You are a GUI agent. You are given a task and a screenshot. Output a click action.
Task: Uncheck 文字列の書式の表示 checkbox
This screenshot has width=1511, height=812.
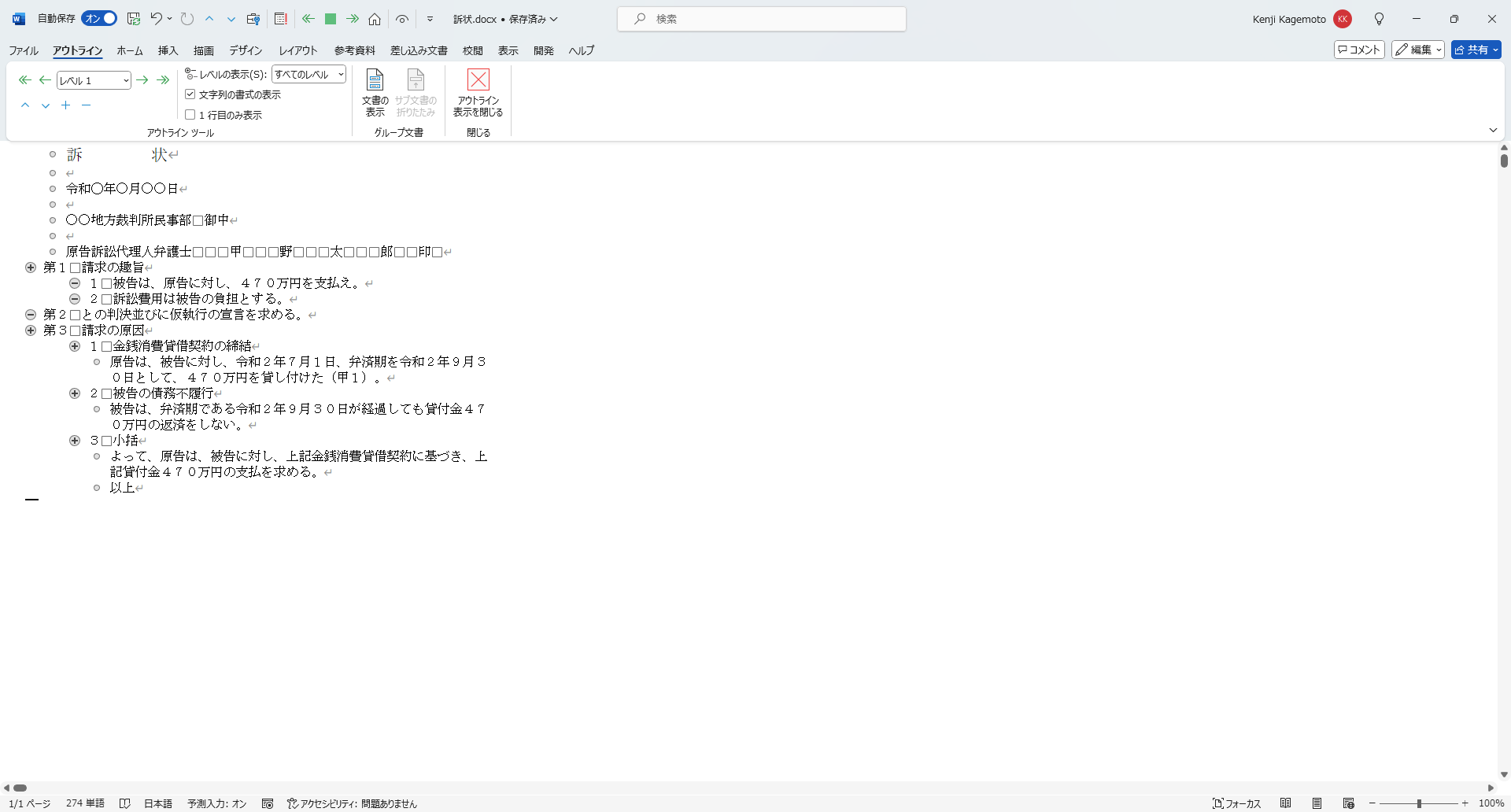click(190, 94)
